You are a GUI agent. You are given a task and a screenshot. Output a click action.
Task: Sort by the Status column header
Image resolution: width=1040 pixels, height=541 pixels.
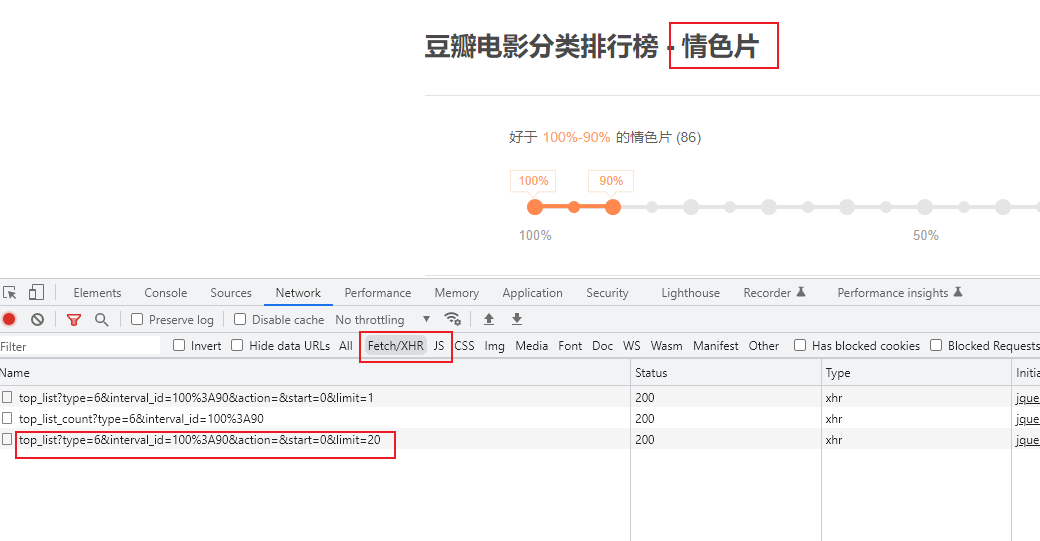pos(726,373)
